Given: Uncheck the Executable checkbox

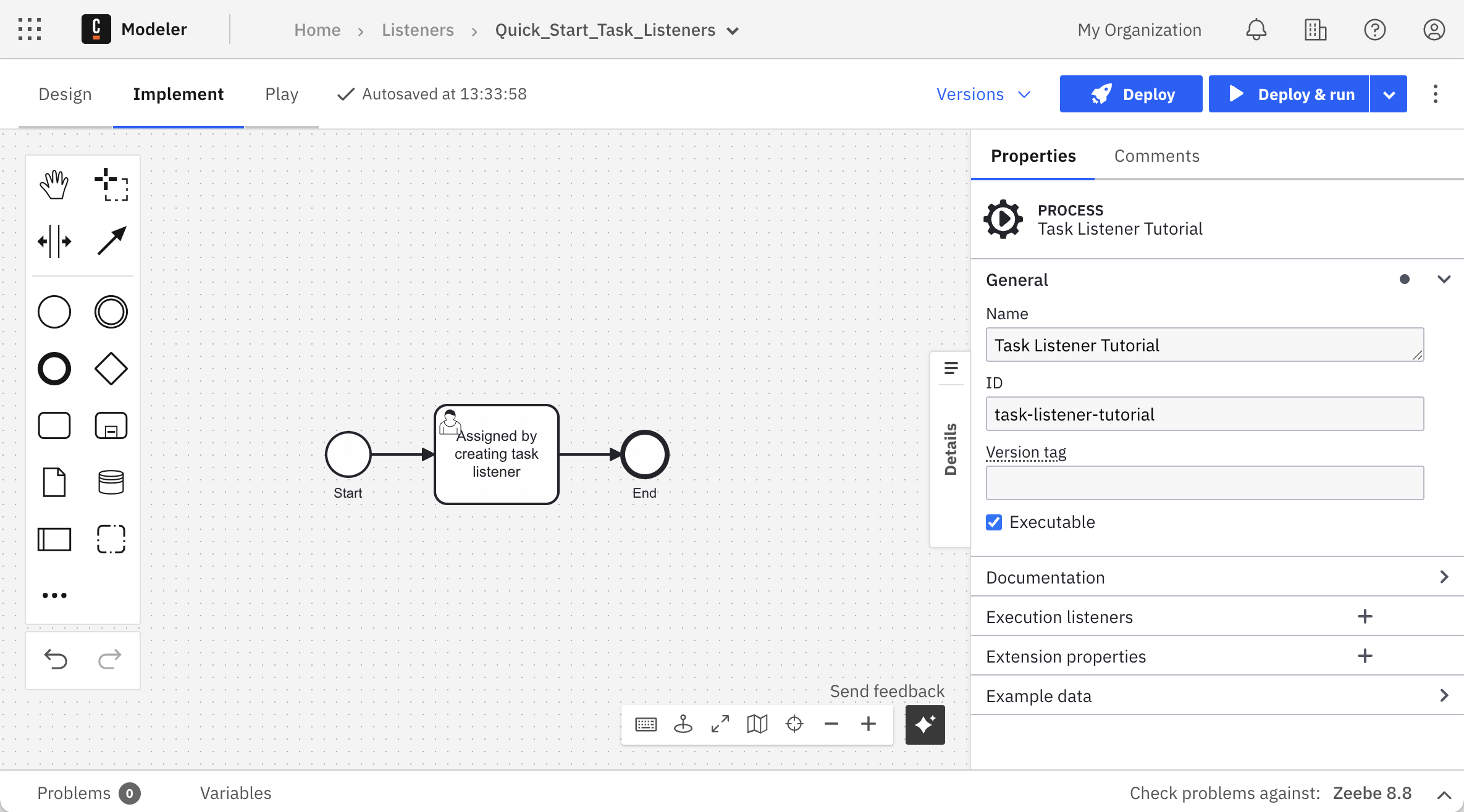Looking at the screenshot, I should click(x=993, y=522).
